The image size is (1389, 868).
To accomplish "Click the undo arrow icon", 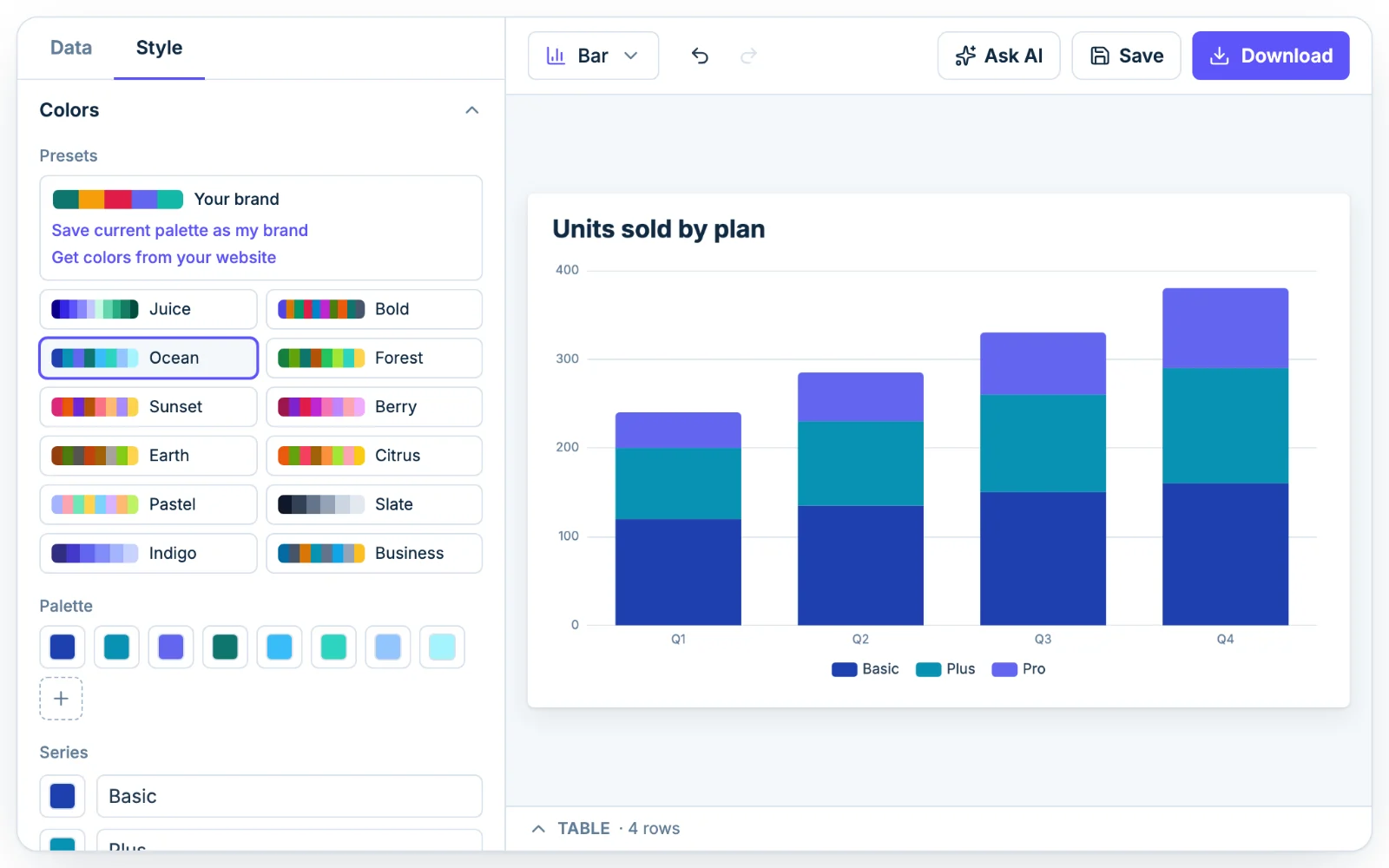I will pyautogui.click(x=700, y=56).
